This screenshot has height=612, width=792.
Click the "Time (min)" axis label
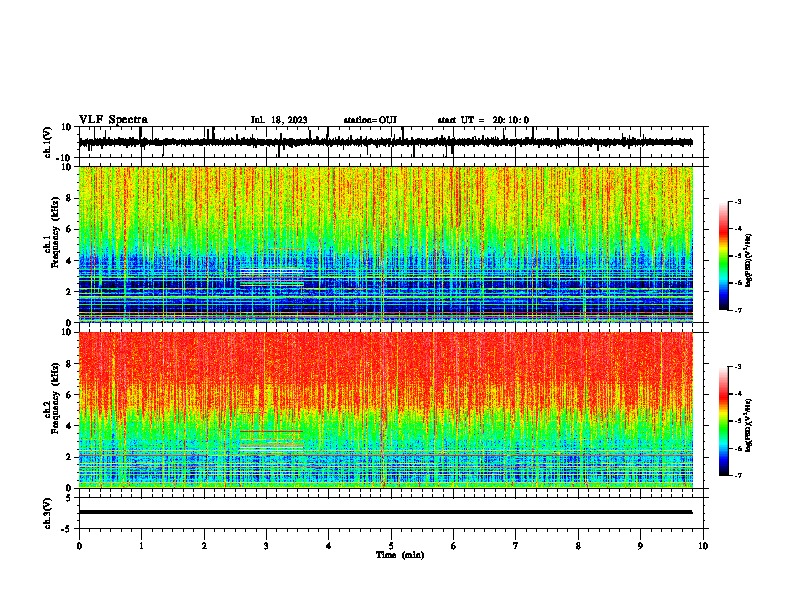tap(400, 555)
